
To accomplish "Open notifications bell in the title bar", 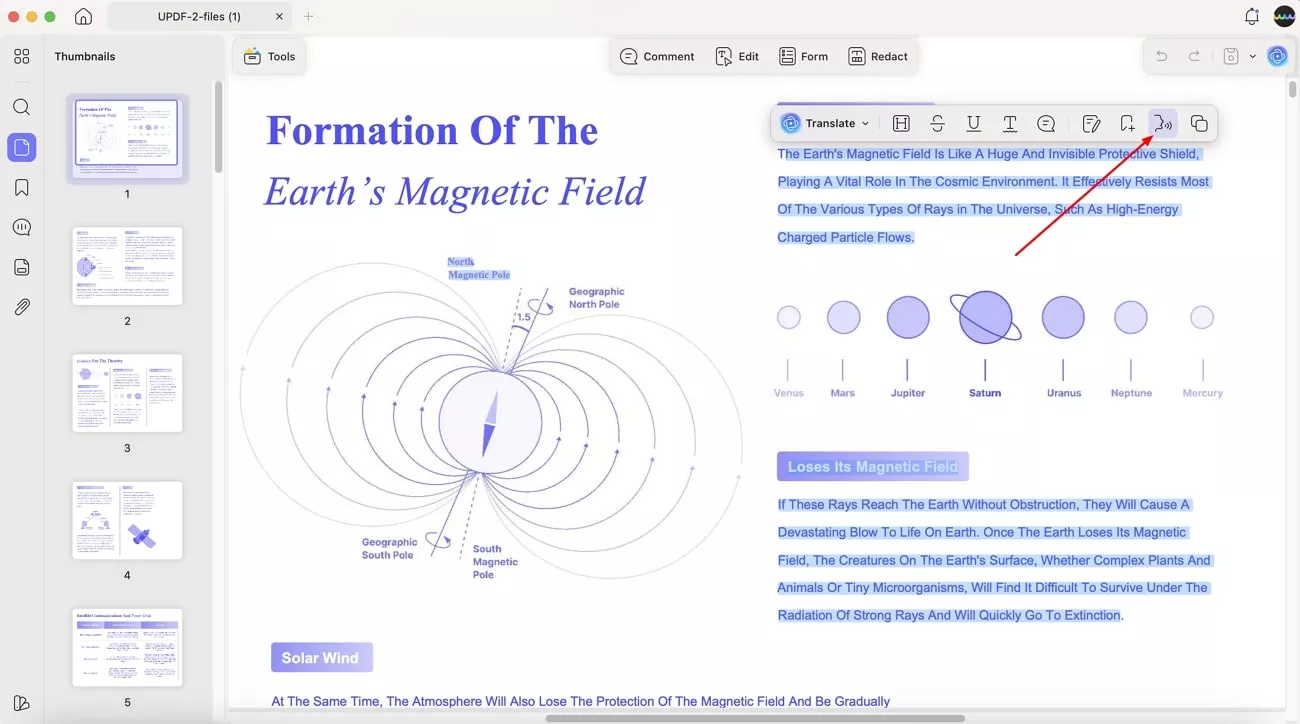I will point(1251,17).
